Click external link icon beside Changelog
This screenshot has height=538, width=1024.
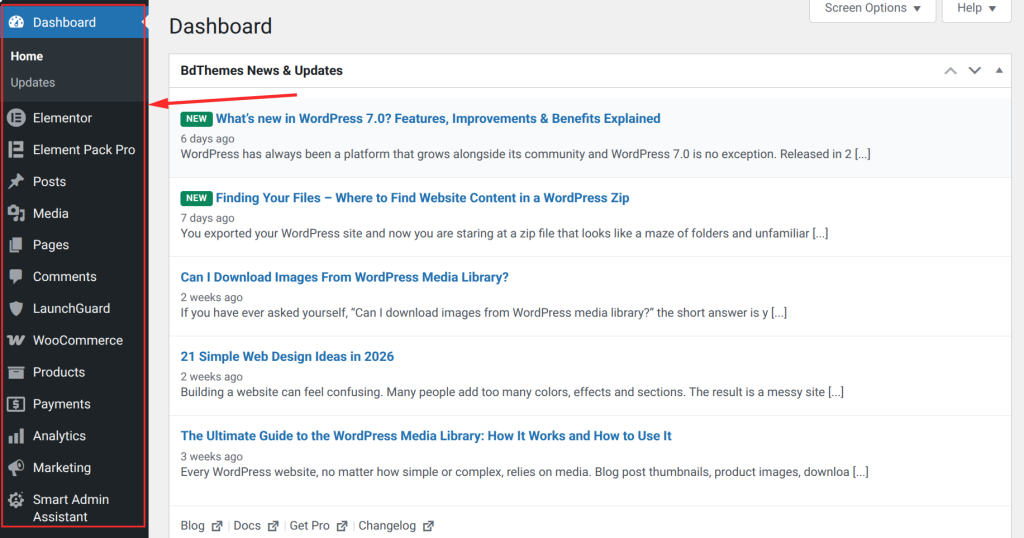428,526
